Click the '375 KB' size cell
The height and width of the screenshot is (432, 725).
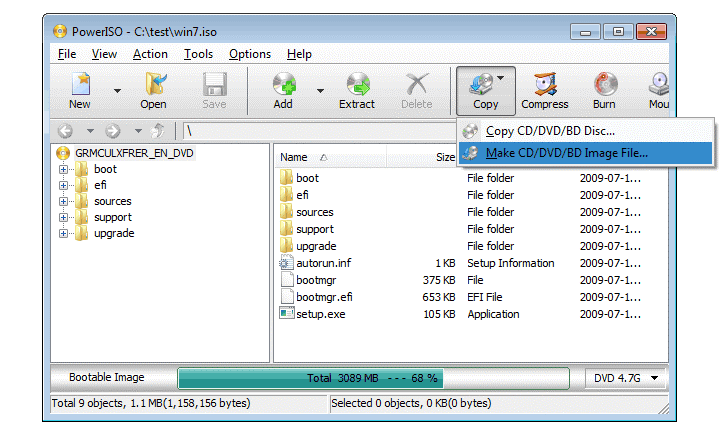click(439, 280)
